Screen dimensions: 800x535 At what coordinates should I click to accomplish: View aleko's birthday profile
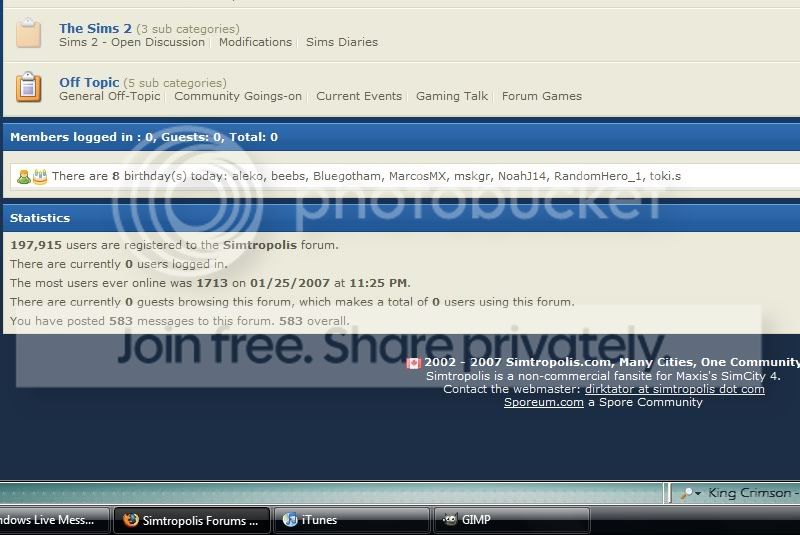(247, 176)
